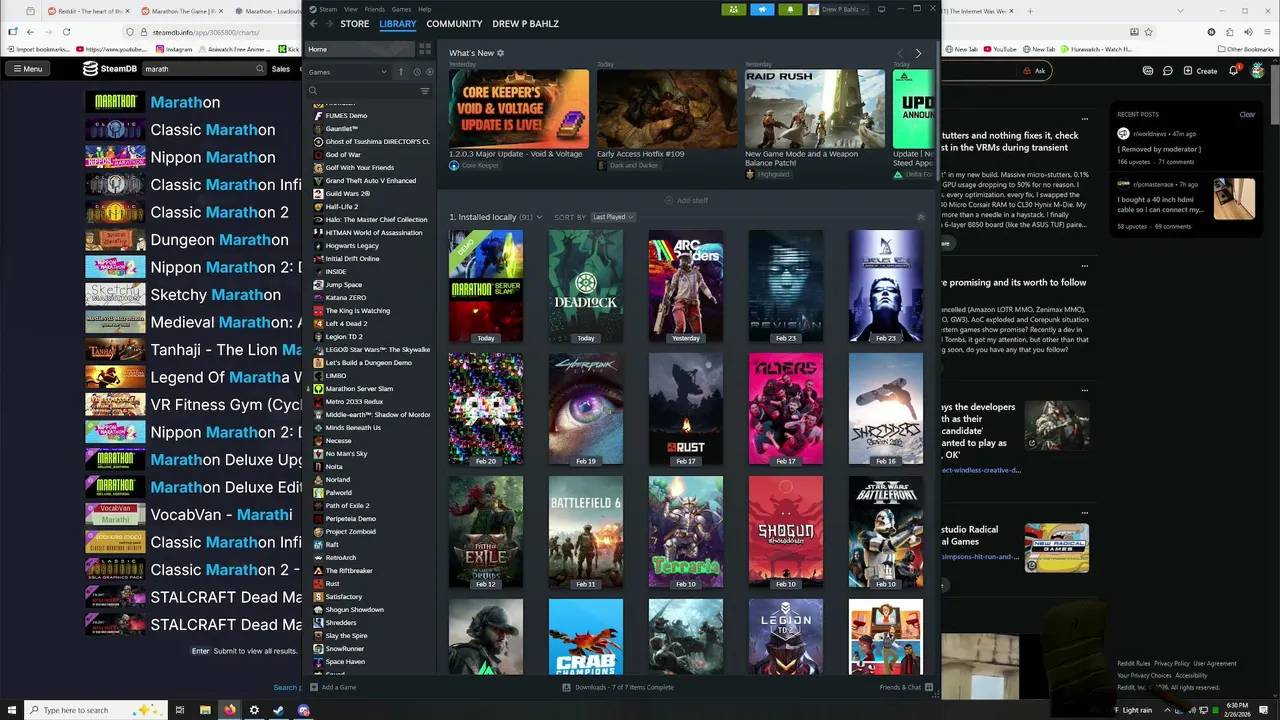
Task: Click the SteamDB Menu hamburger button
Action: (27, 69)
